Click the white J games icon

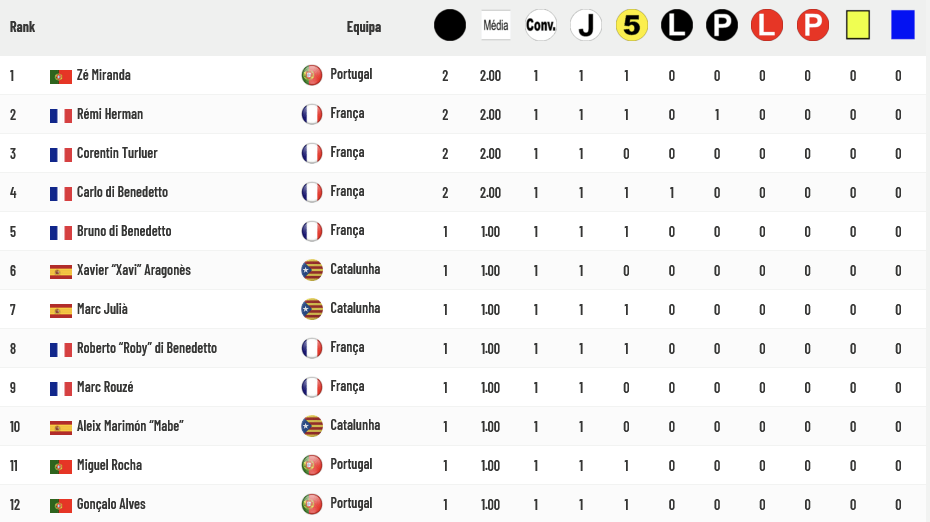586,26
